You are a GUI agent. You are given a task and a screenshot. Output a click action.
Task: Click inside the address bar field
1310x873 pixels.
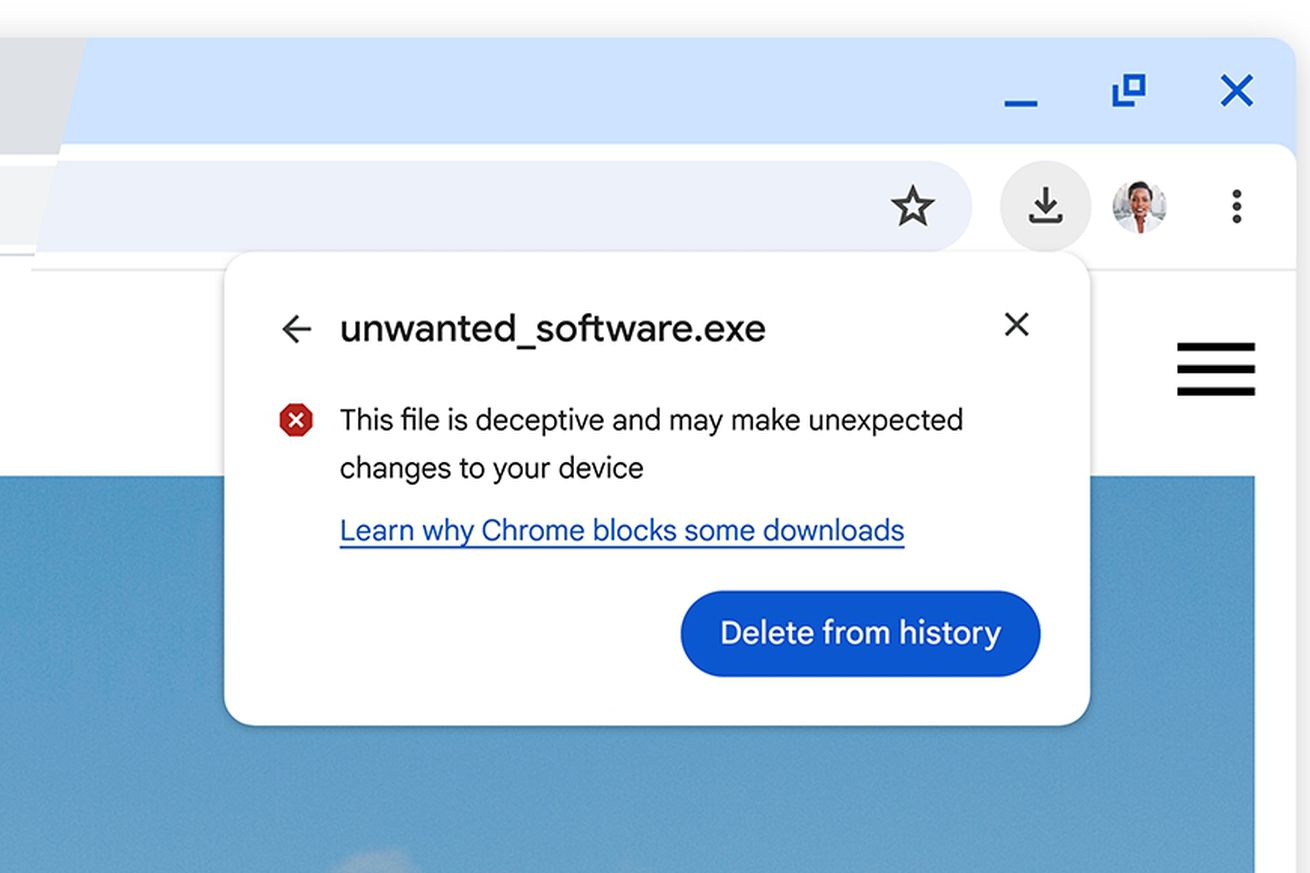450,207
